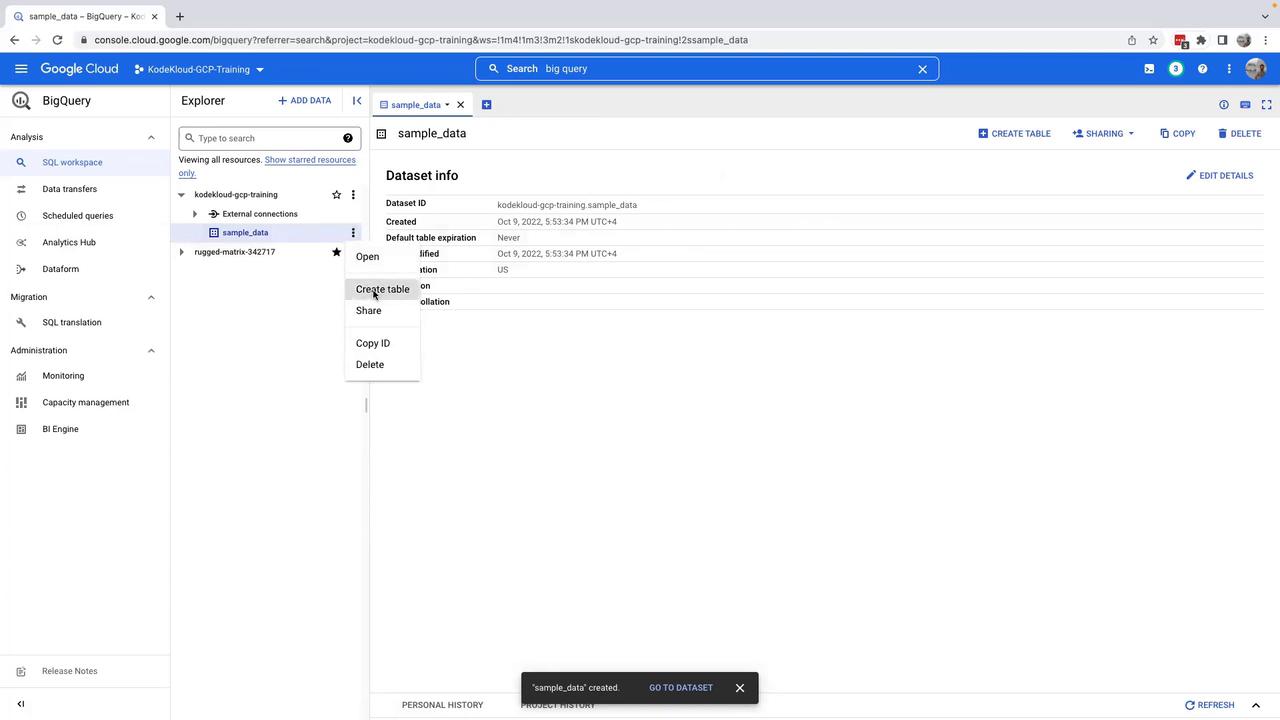Expand External connections node
The image size is (1280, 720).
pos(195,214)
